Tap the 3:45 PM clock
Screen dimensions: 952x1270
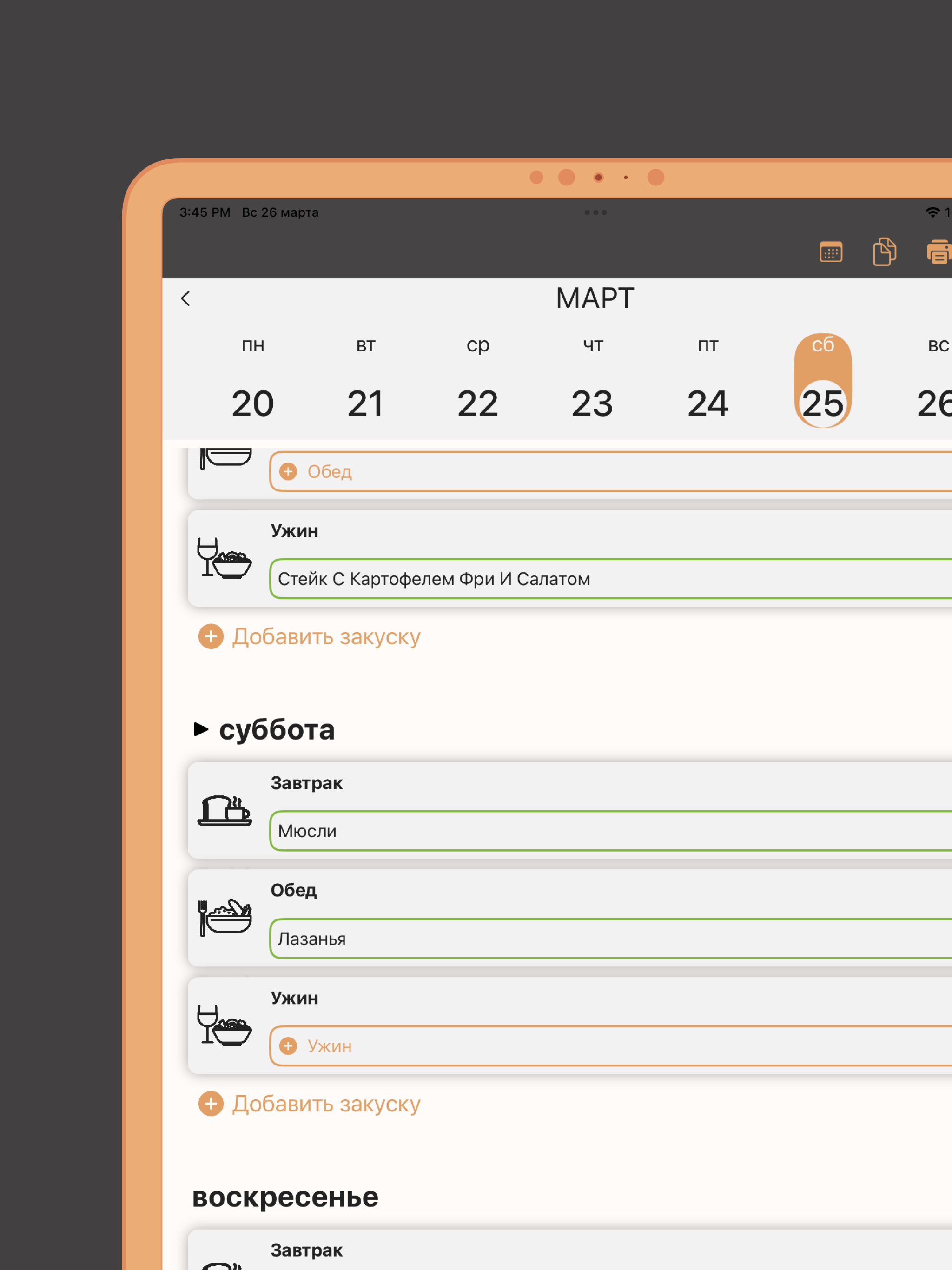(x=205, y=212)
